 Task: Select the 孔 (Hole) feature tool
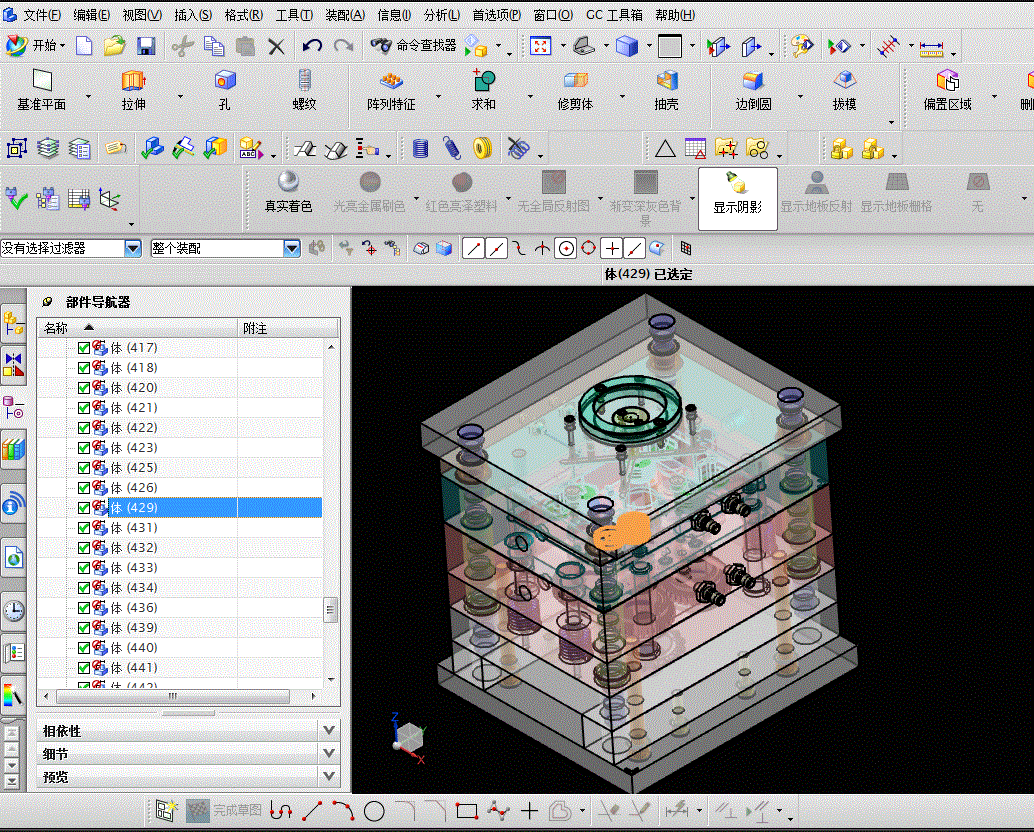point(225,82)
